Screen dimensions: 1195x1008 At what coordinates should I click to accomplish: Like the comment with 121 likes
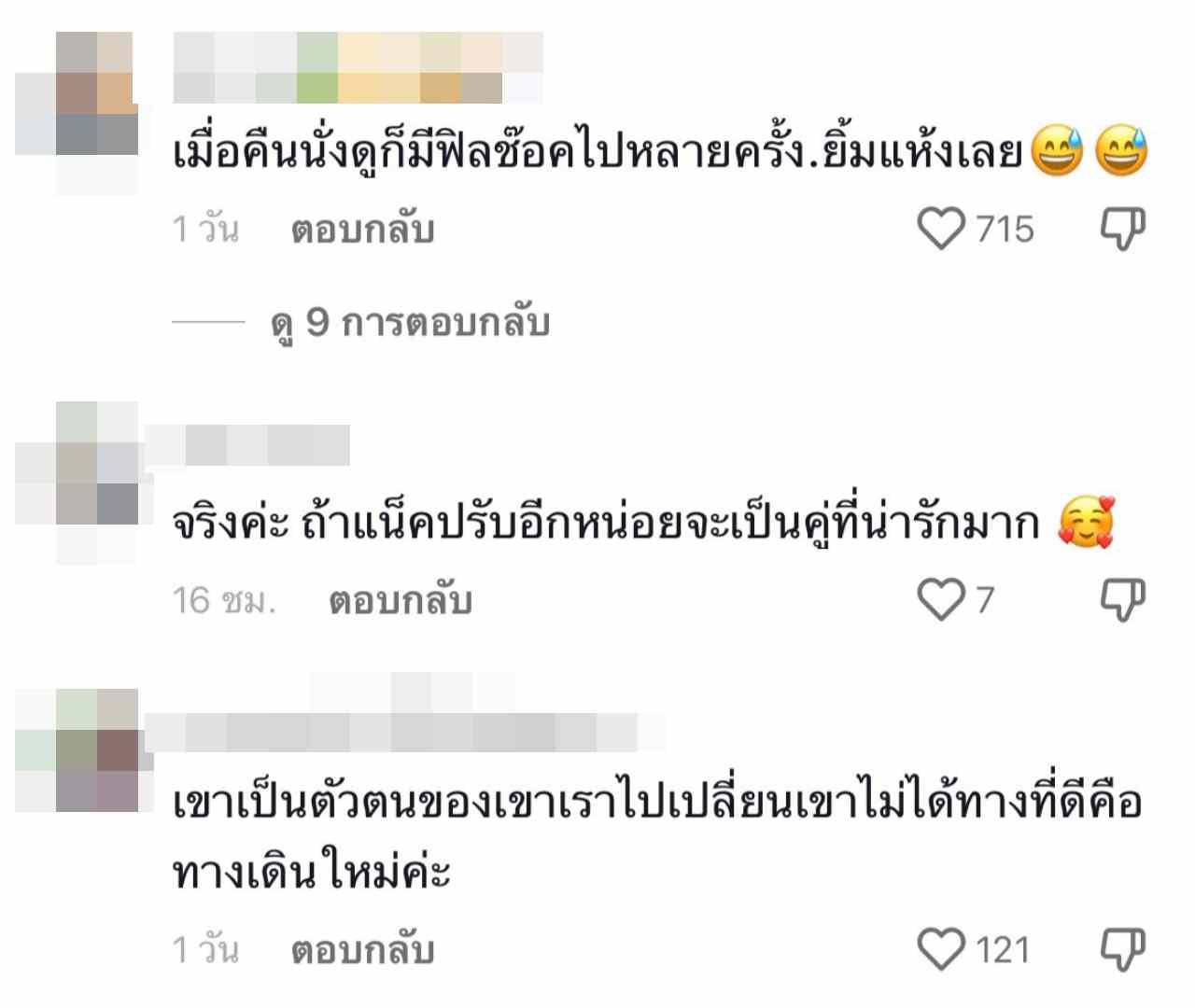coord(941,949)
